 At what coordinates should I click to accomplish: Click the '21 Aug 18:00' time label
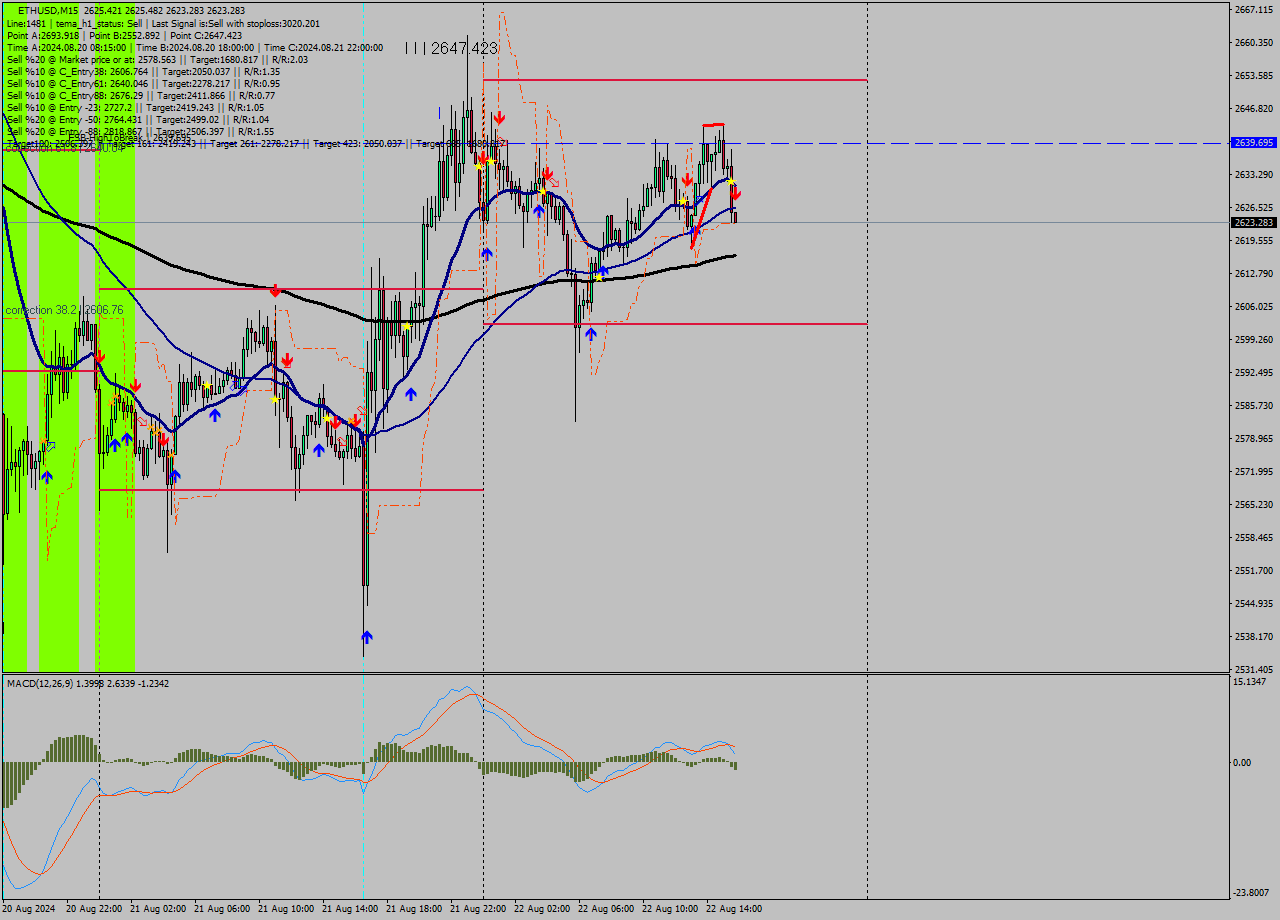point(414,909)
